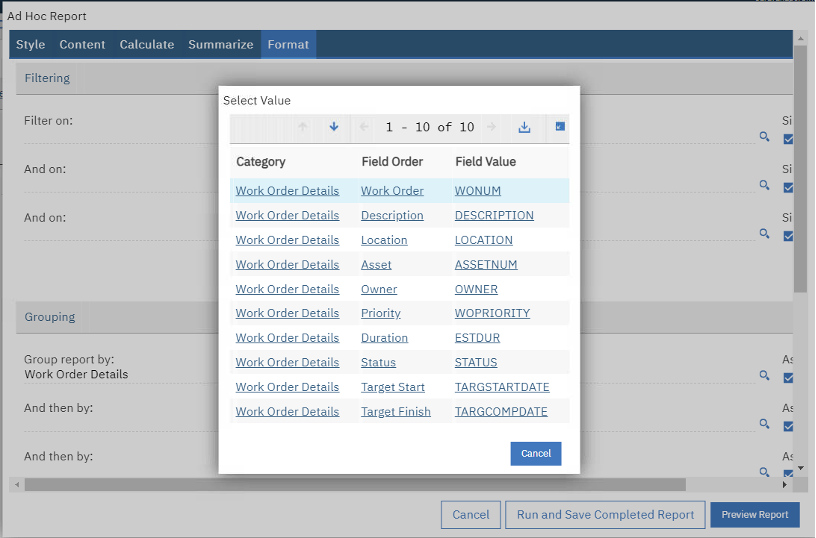Open the Content tab

click(x=82, y=44)
